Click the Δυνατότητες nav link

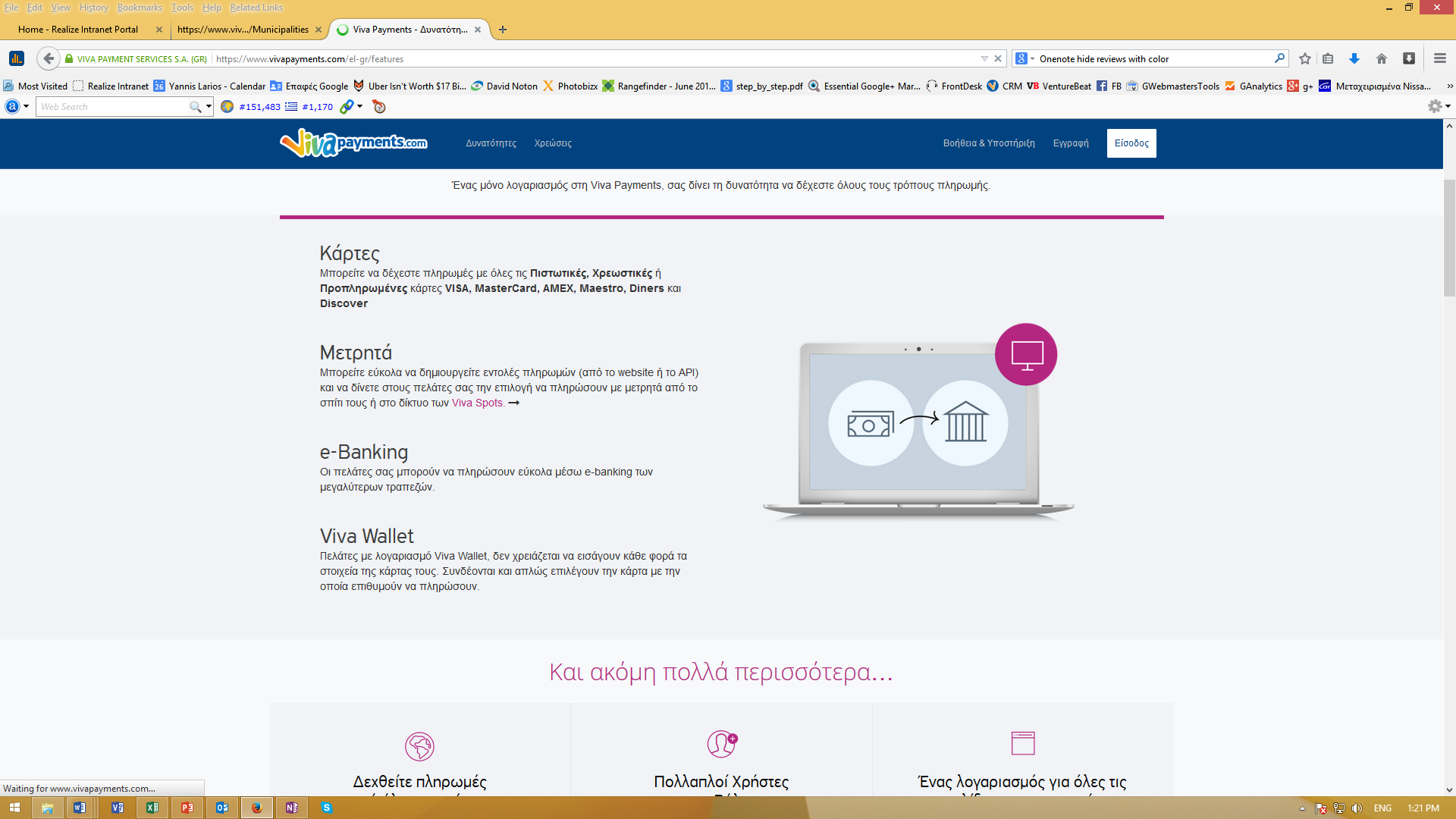coord(491,143)
